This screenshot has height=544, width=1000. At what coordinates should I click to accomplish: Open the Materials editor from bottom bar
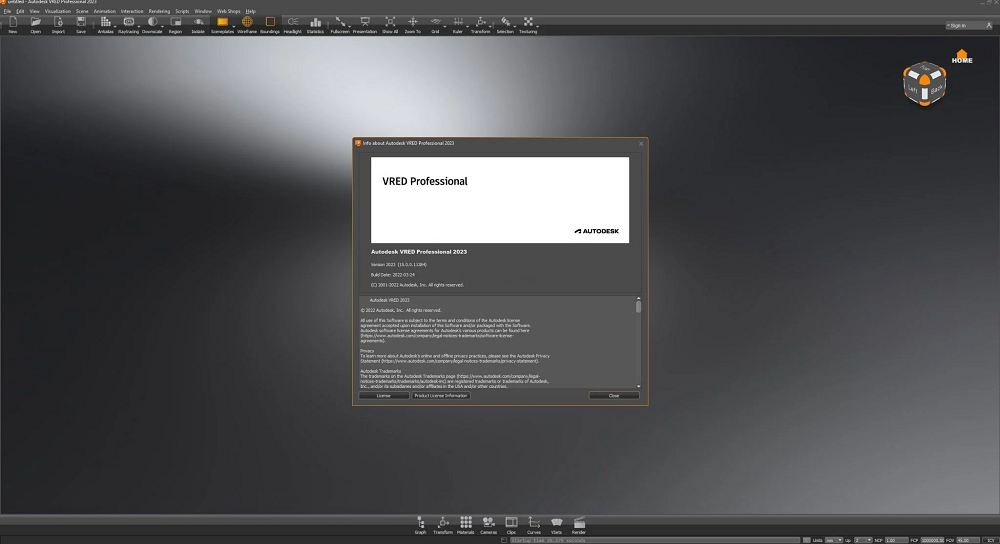click(x=465, y=523)
